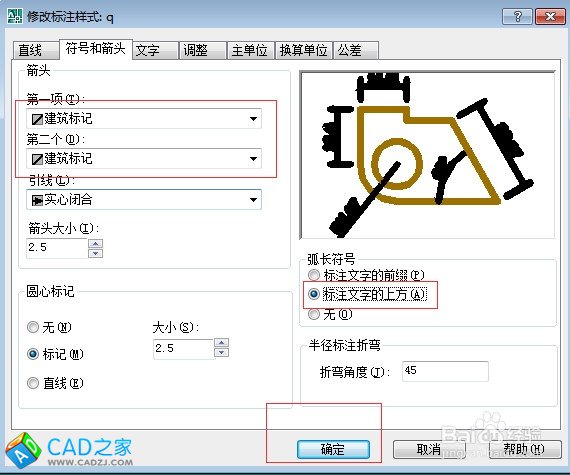The width and height of the screenshot is (570, 475).
Task: Click the closed filled arrow icon in leader
Action: click(37, 200)
